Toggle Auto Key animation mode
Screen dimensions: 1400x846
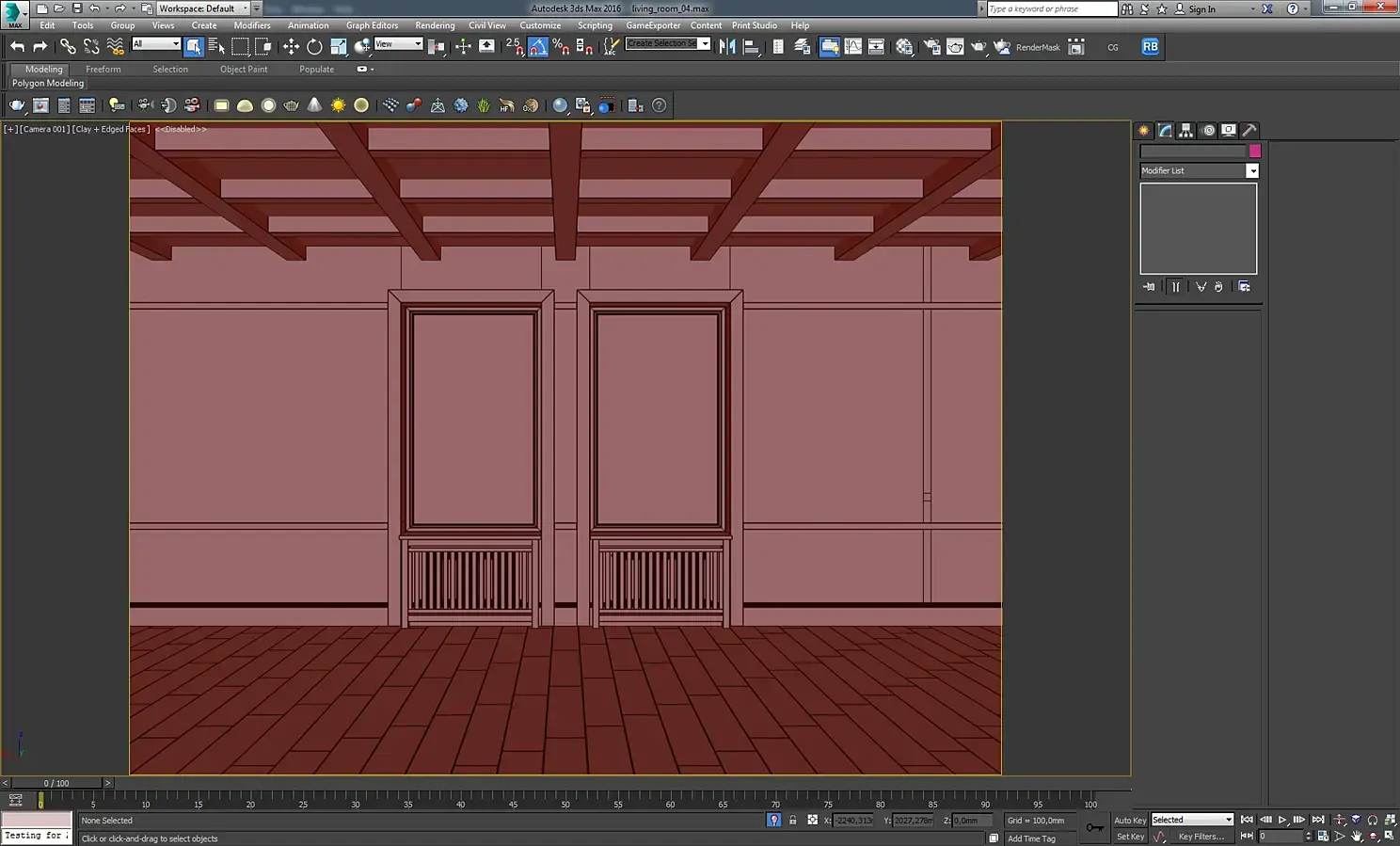(x=1129, y=821)
